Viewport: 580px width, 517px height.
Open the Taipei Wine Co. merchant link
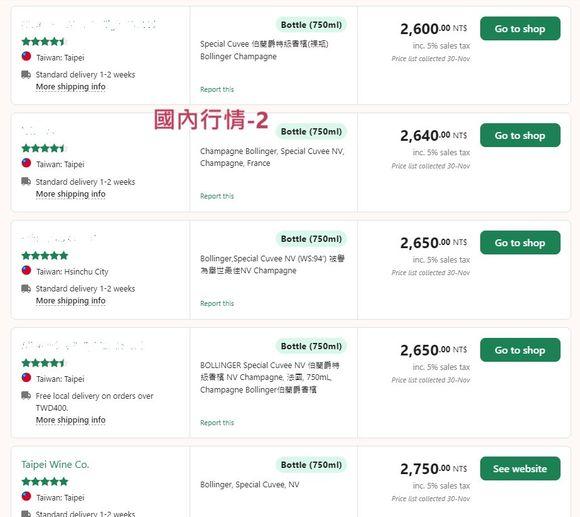point(55,464)
